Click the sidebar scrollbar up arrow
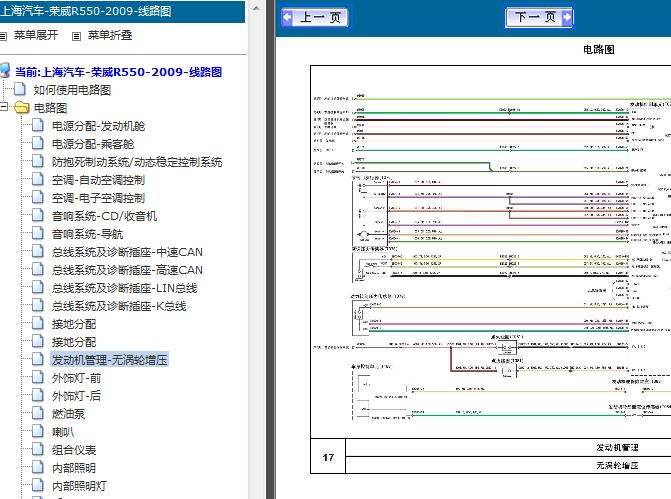 click(256, 8)
